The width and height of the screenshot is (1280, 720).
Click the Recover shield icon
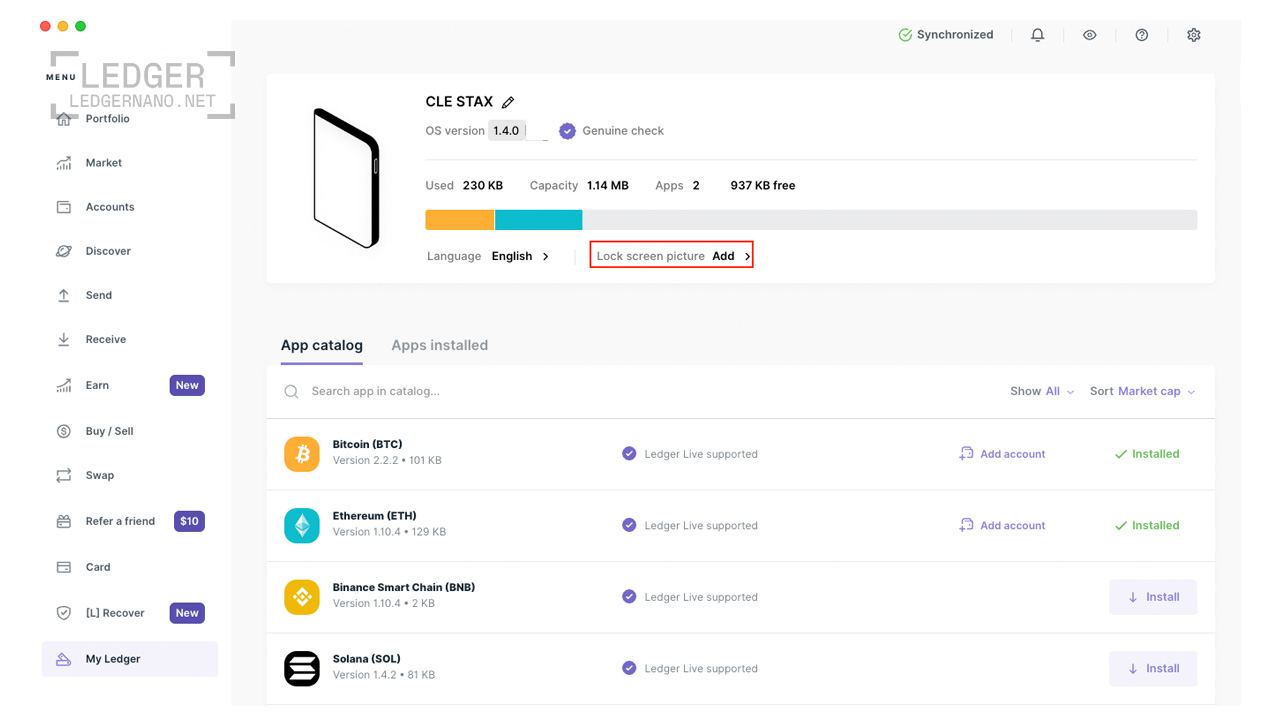pos(64,613)
